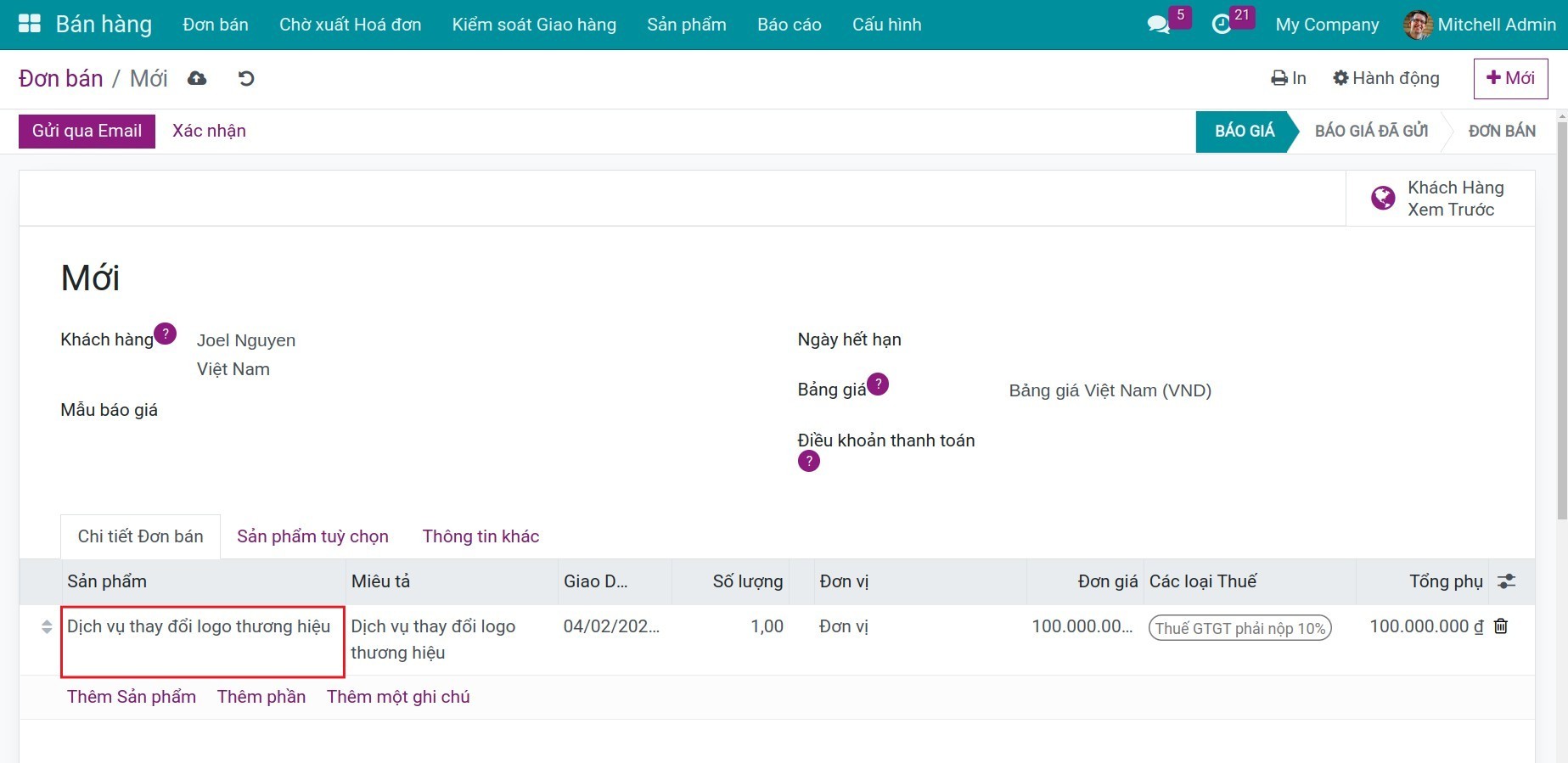Switch to Thông tin khác tab
1568x763 pixels.
pyautogui.click(x=481, y=536)
